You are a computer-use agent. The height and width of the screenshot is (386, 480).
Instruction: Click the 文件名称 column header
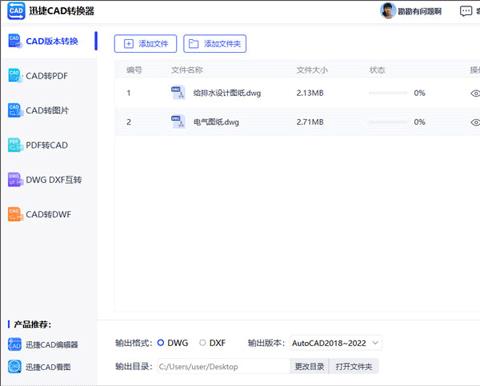187,70
